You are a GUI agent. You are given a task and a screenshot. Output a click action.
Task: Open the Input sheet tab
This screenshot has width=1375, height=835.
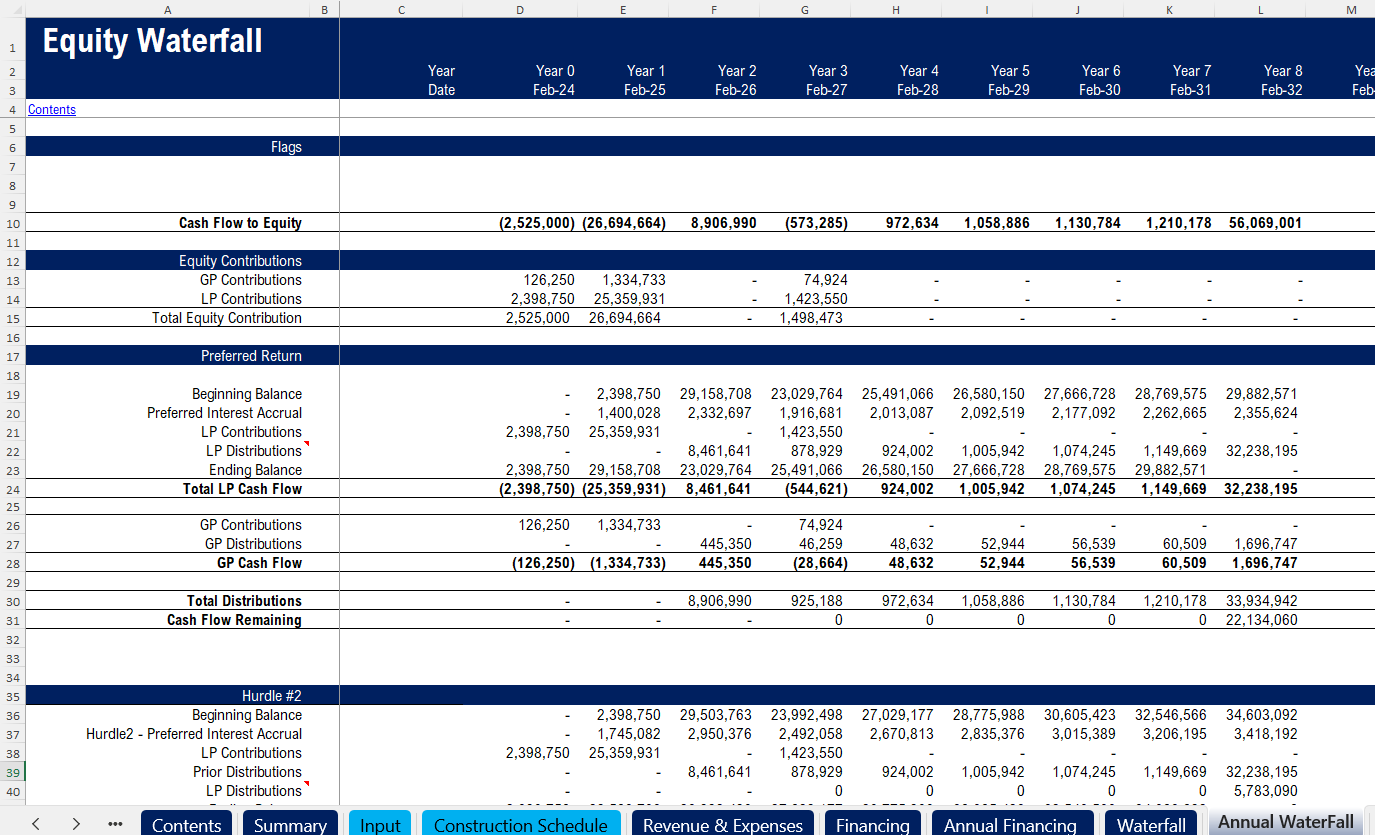(x=380, y=824)
